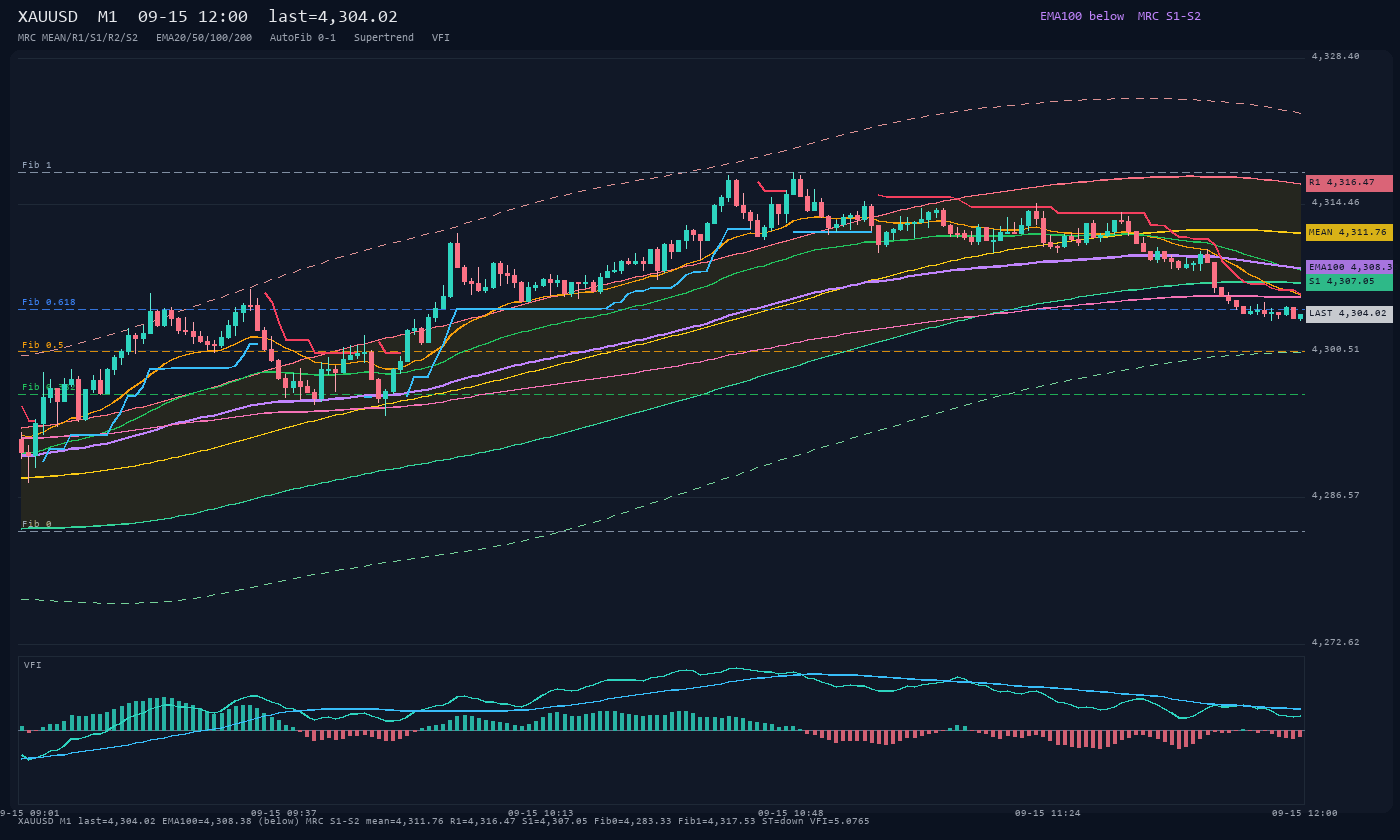Select the "MRC S1-S2" zone label at top right
Viewport: 1400px width, 840px height.
pyautogui.click(x=1169, y=16)
